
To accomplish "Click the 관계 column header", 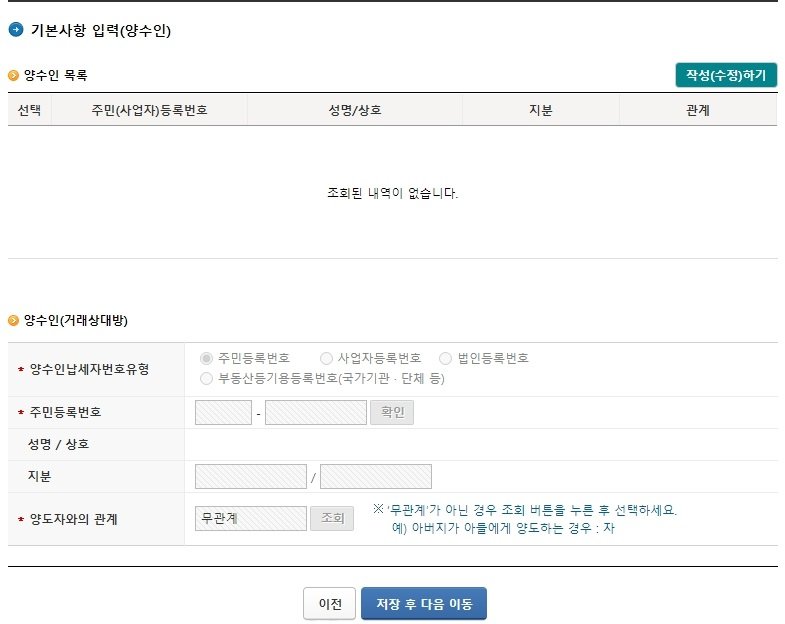I will pyautogui.click(x=698, y=110).
